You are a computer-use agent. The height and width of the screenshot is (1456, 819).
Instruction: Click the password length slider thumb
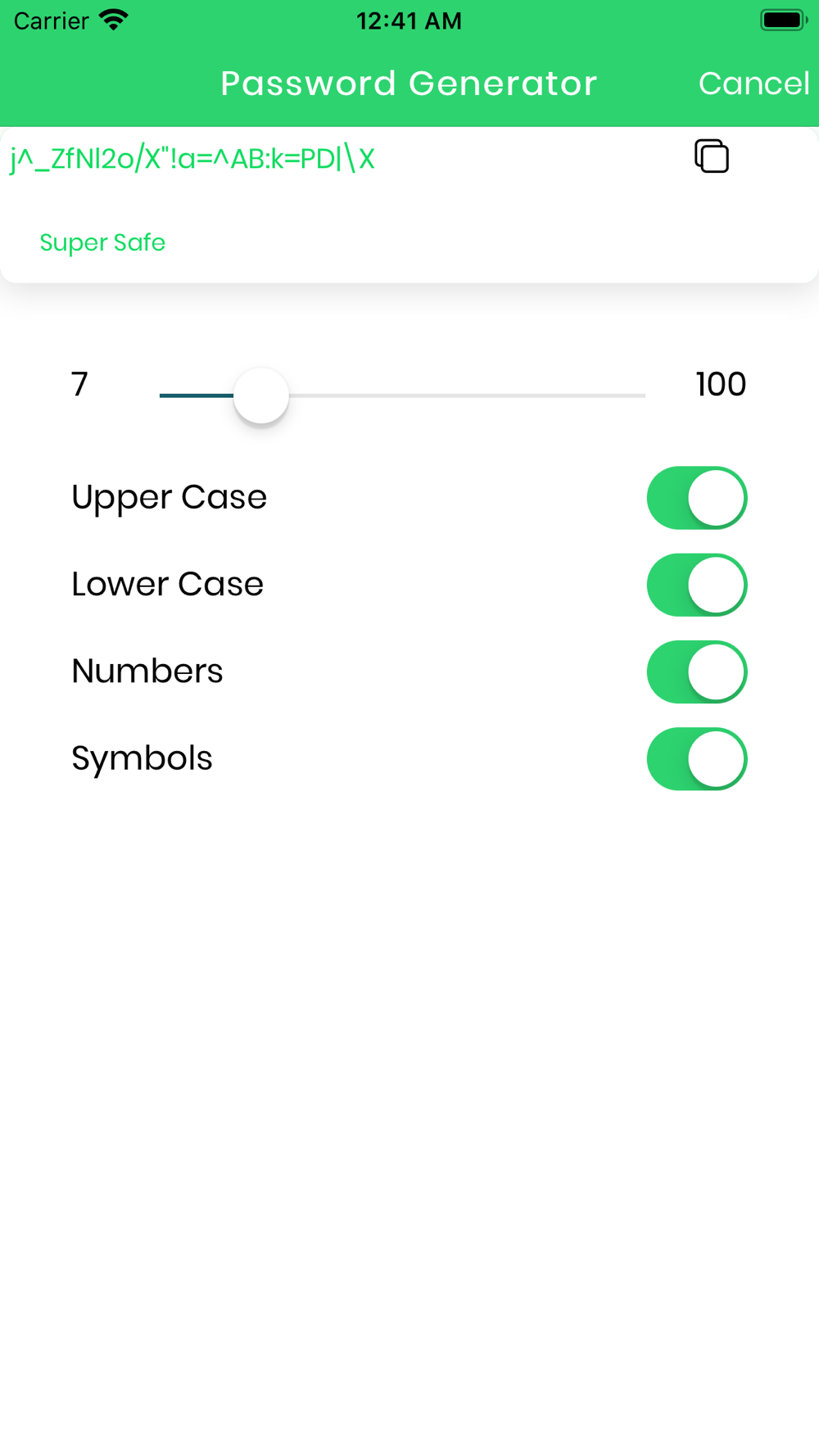point(261,396)
